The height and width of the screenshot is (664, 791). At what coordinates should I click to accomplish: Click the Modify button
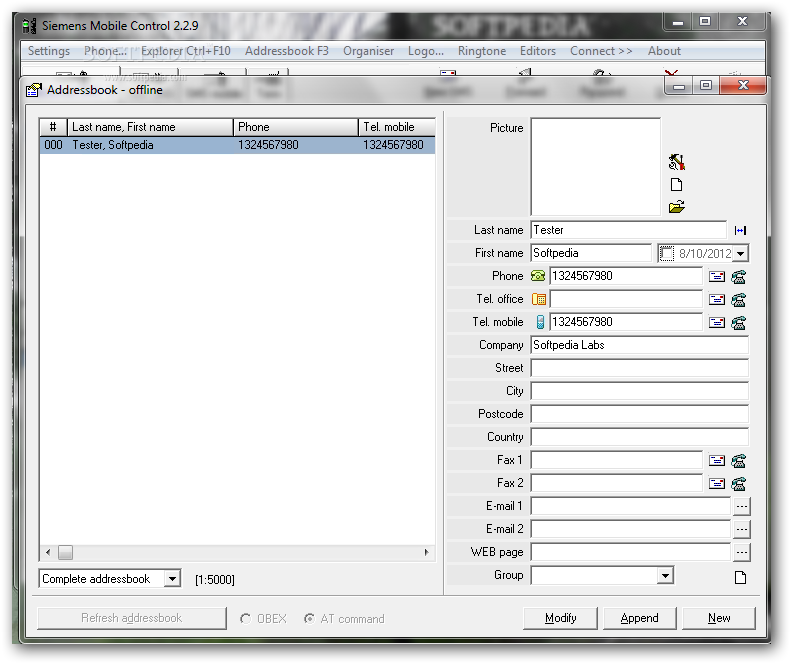tap(560, 618)
